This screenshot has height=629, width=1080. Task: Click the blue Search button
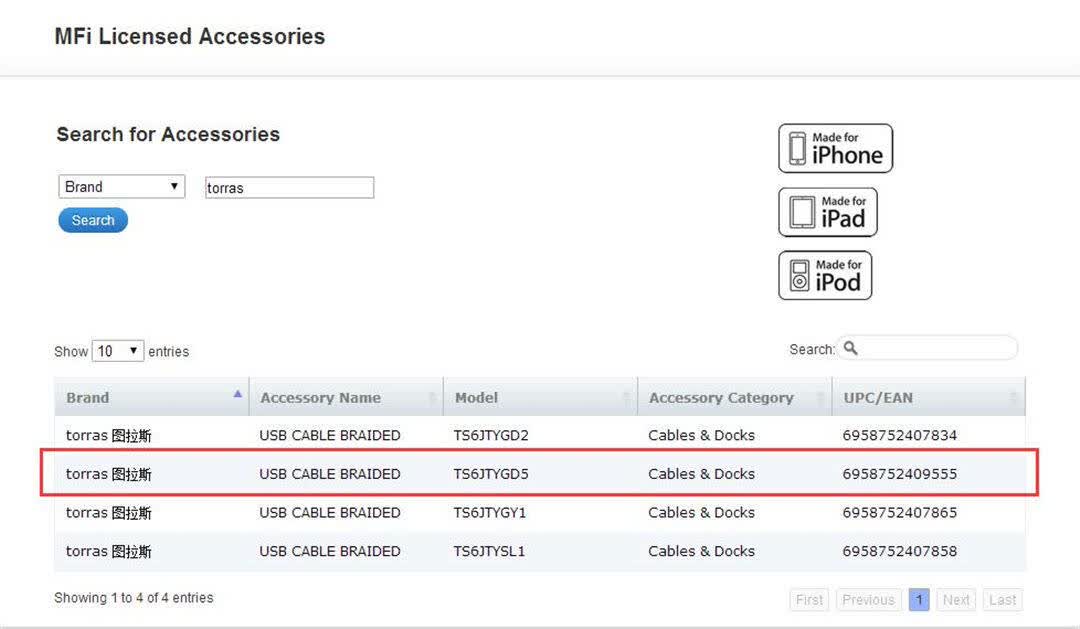click(93, 220)
